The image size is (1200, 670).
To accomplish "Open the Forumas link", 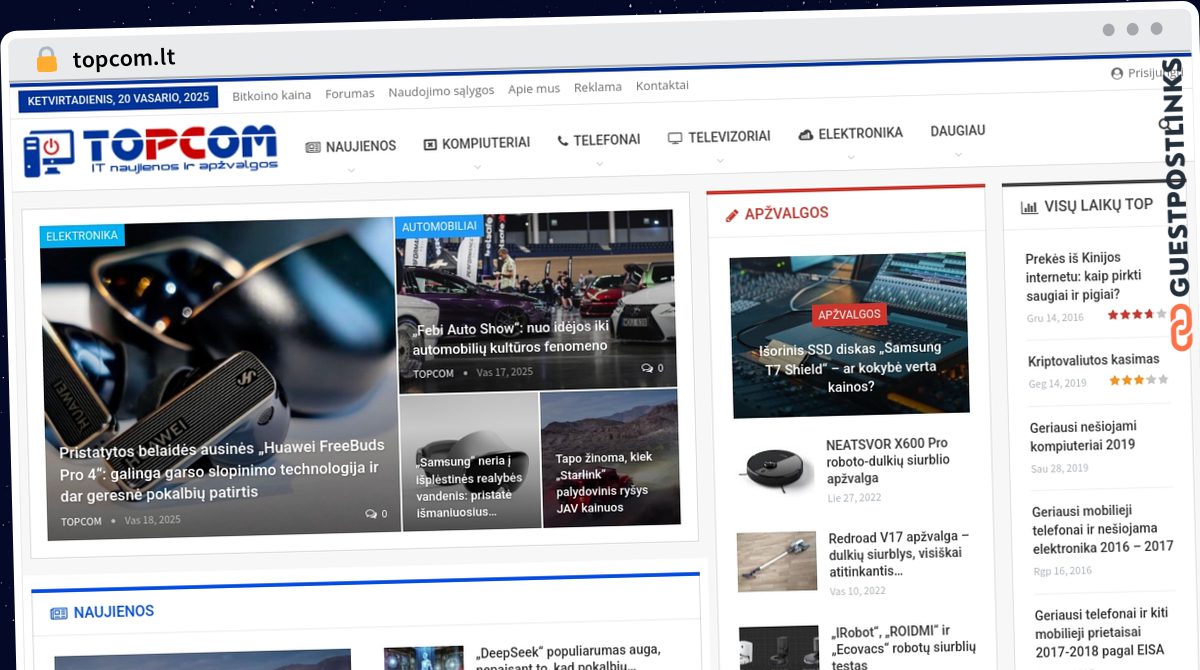I will [x=350, y=93].
